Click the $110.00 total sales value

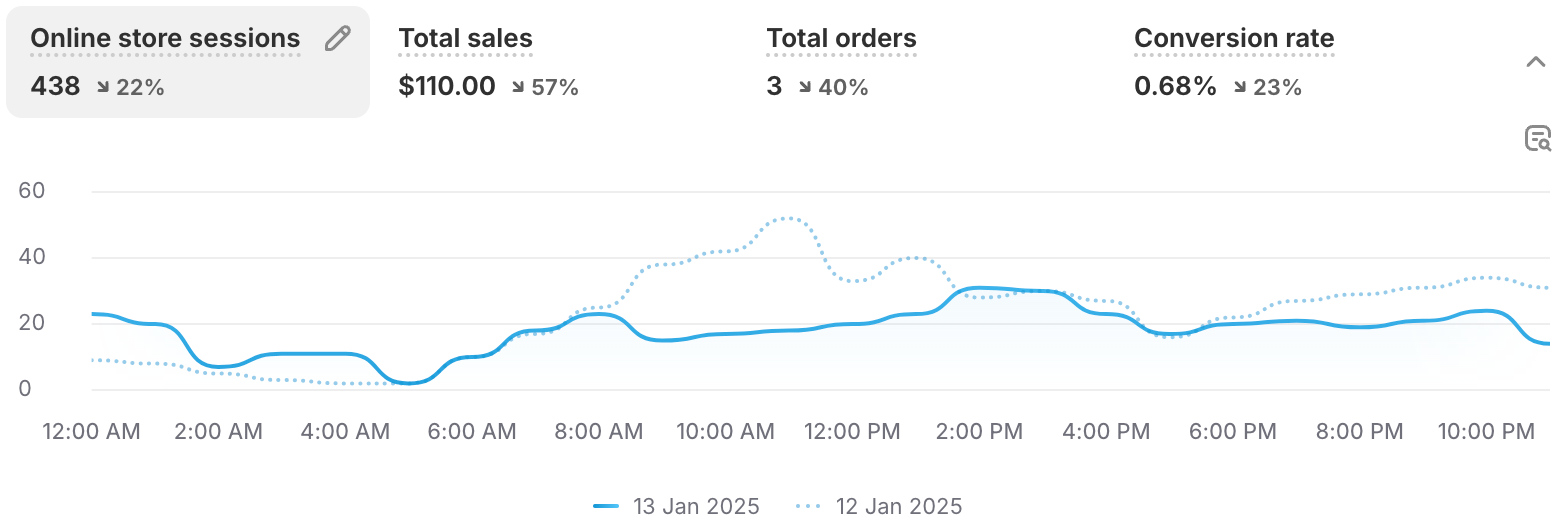point(447,87)
